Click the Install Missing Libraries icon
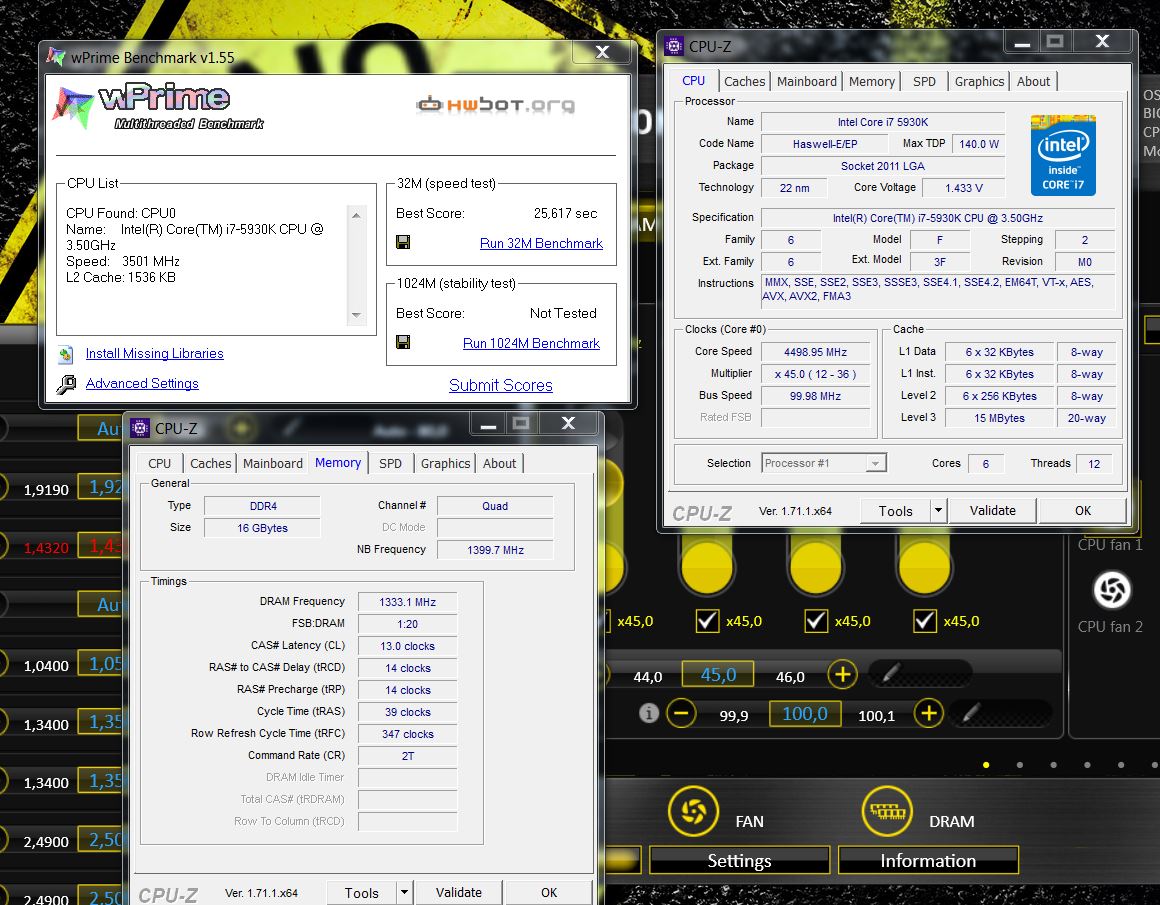1160x905 pixels. (66, 354)
